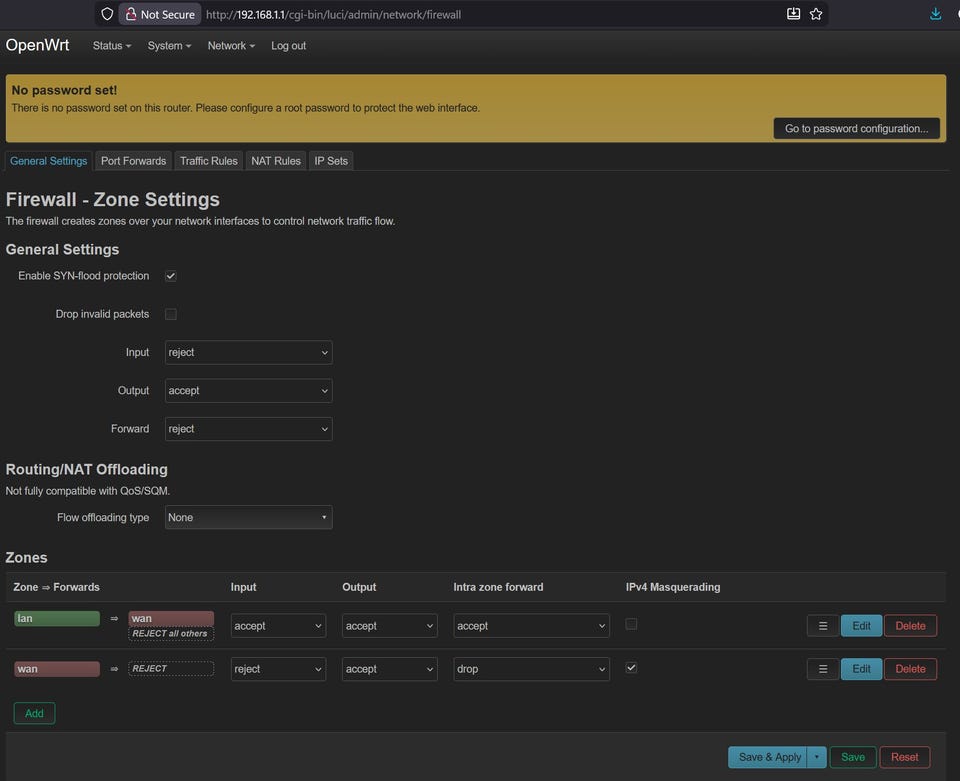Open the general Input policy dropdown
The image size is (960, 781).
[x=248, y=352]
